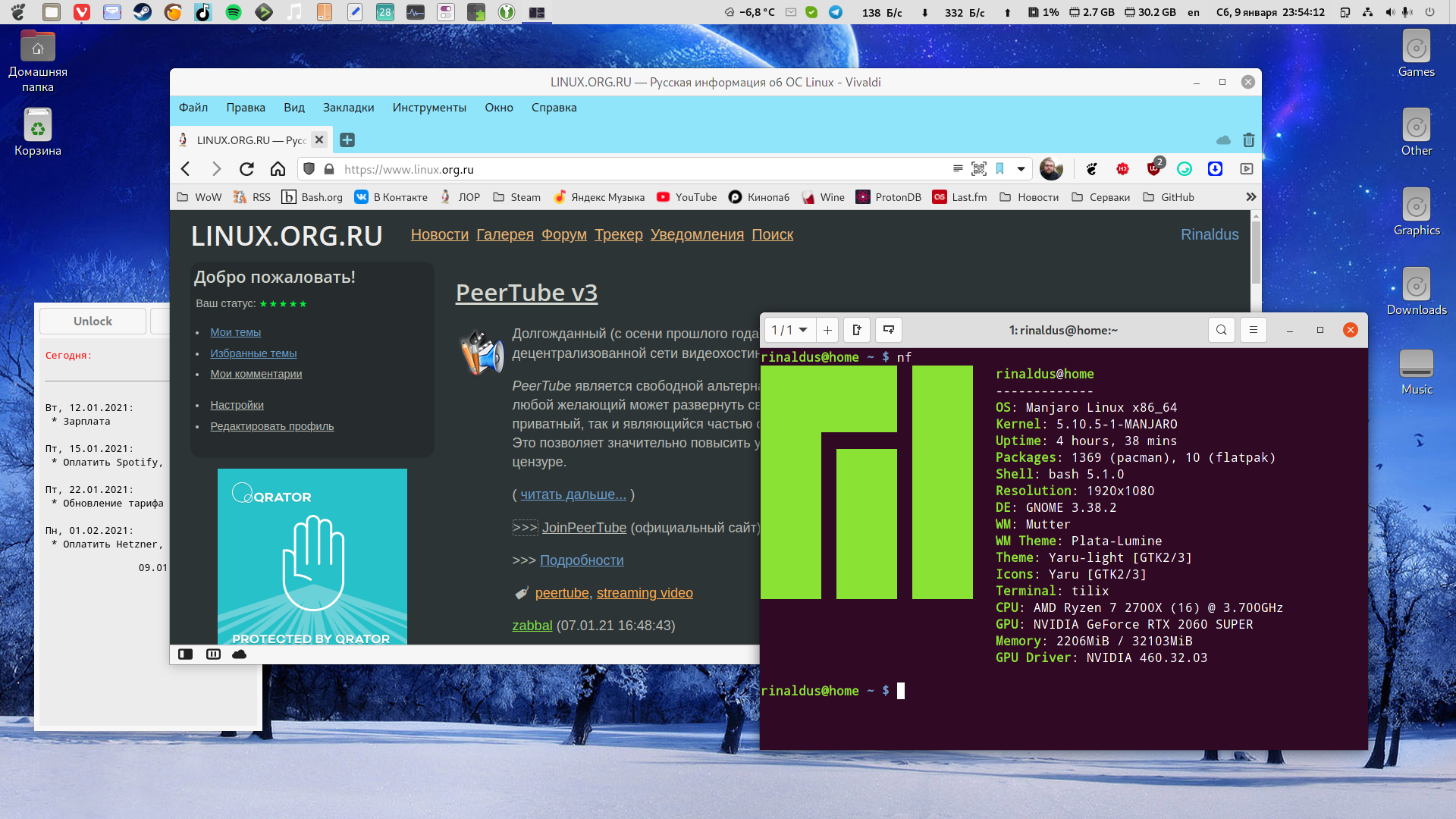The height and width of the screenshot is (819, 1456).
Task: Open tab tiling options in status bar
Action: tap(213, 654)
